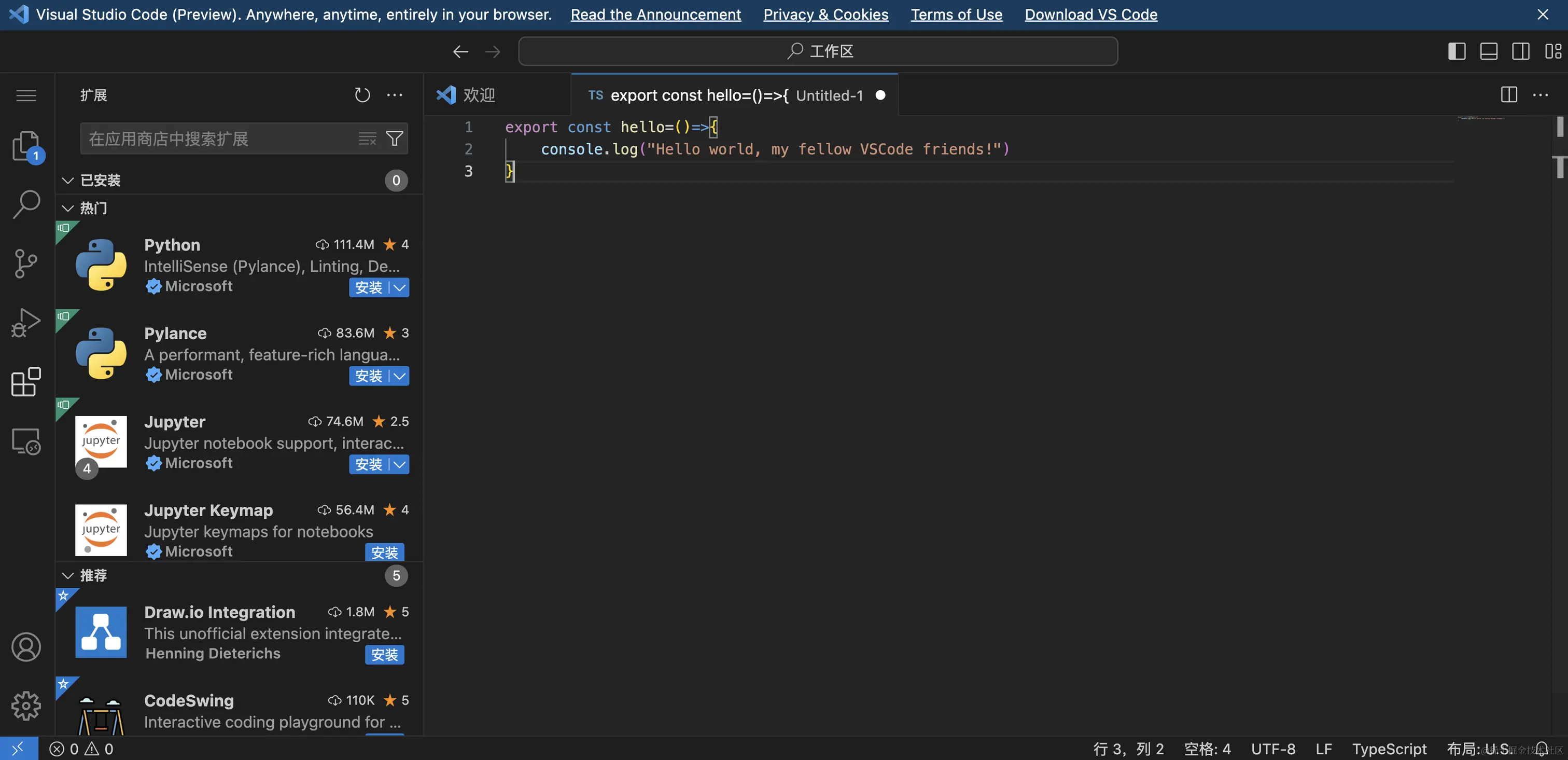
Task: Toggle primary side bar visibility
Action: coord(1457,52)
